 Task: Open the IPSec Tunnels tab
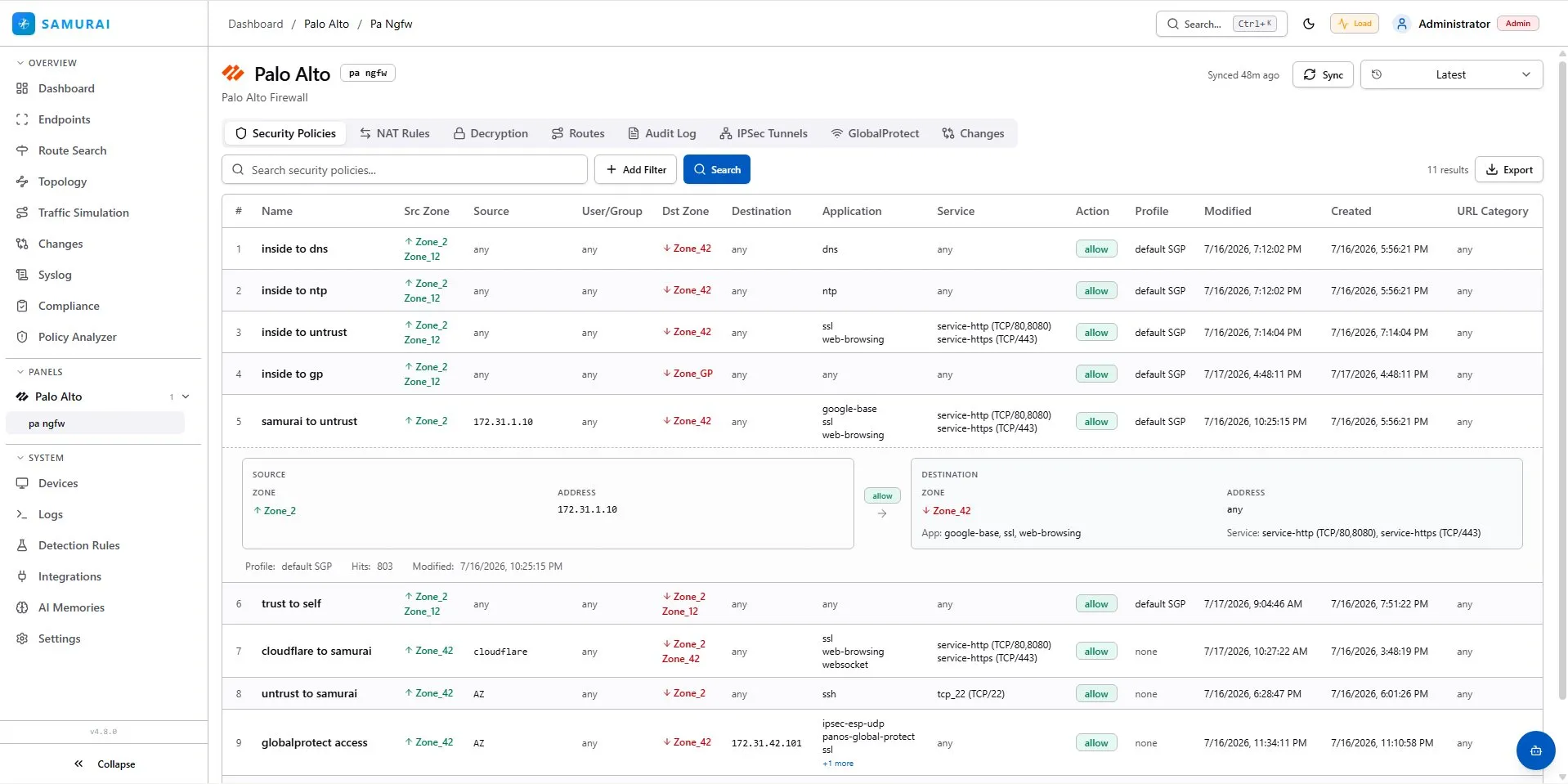point(763,133)
